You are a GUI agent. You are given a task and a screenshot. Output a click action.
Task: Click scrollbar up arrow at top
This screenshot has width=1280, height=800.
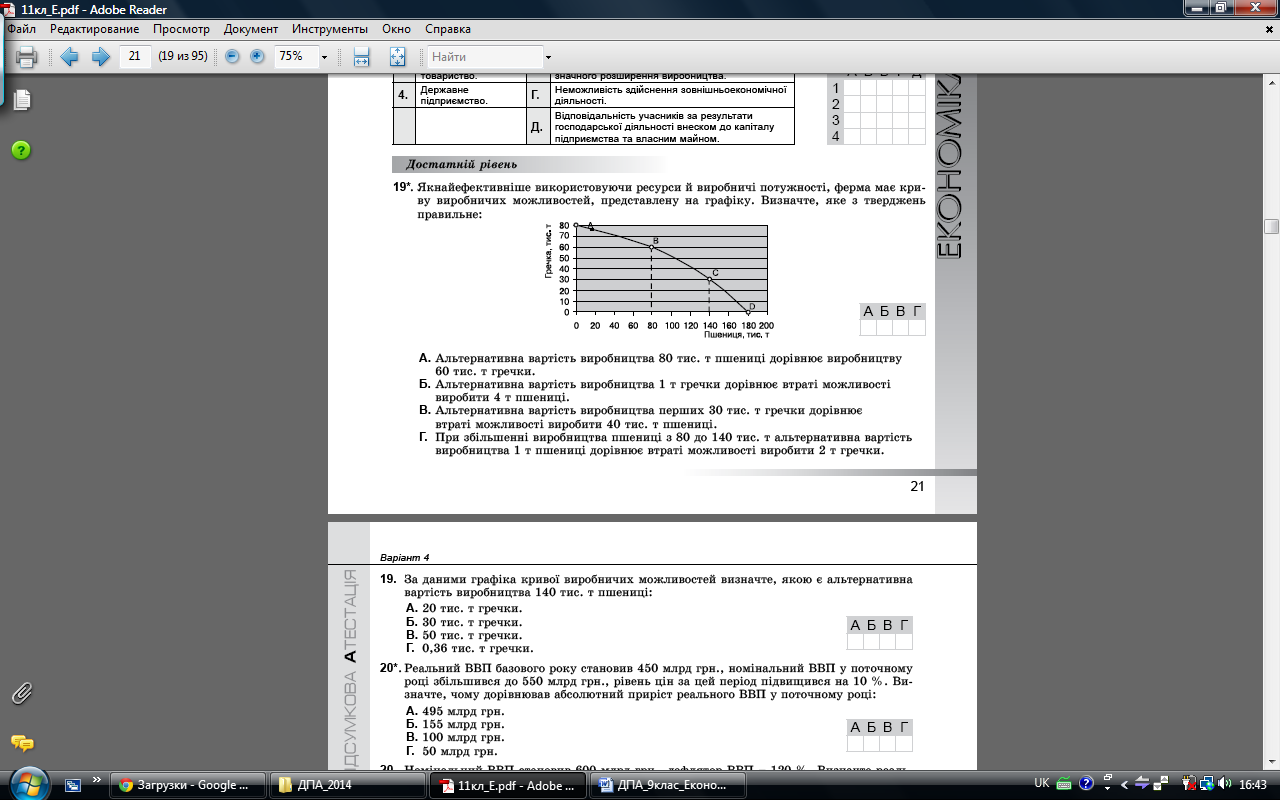coord(1271,82)
